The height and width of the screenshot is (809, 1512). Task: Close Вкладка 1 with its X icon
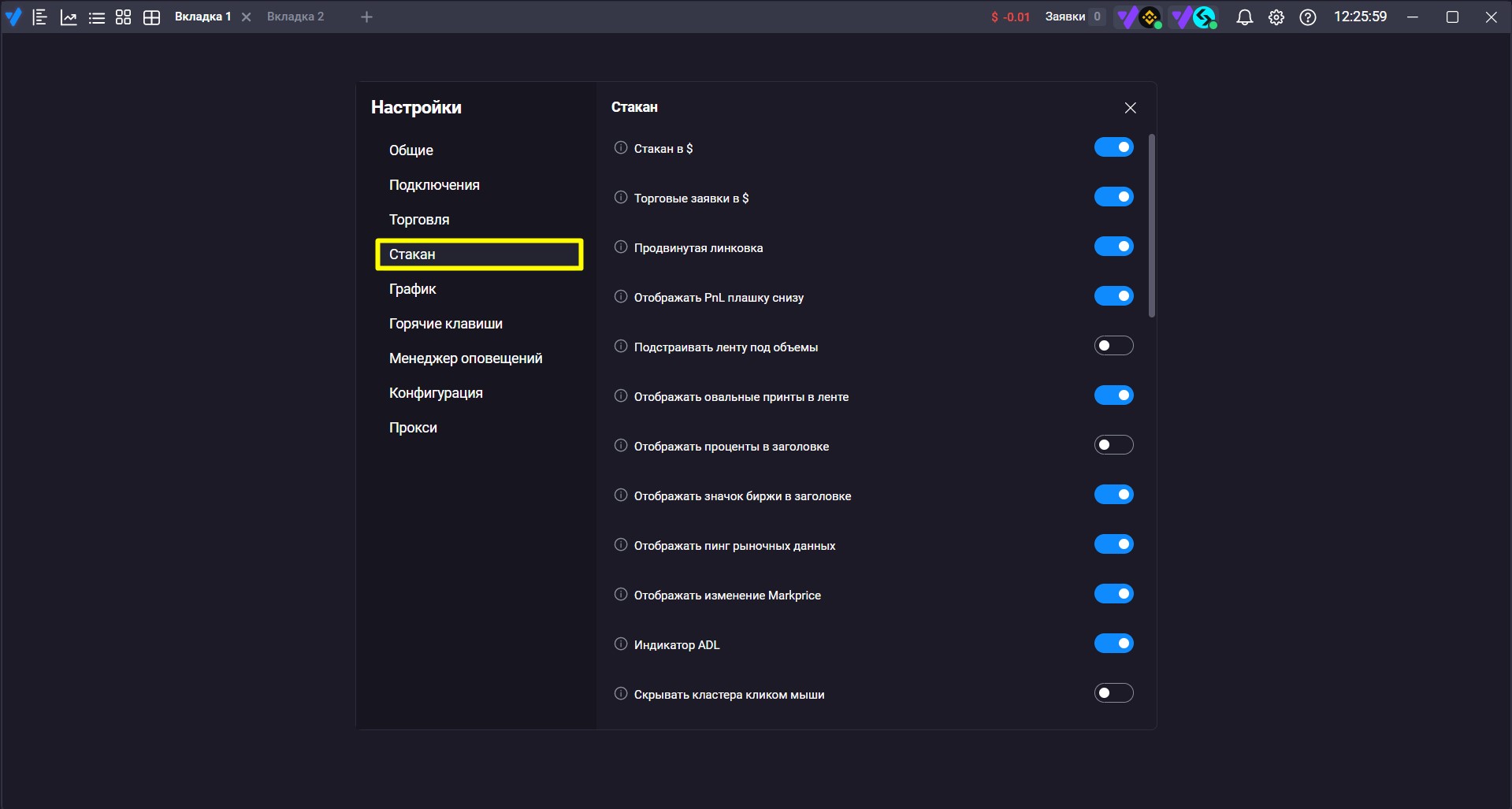[x=247, y=17]
